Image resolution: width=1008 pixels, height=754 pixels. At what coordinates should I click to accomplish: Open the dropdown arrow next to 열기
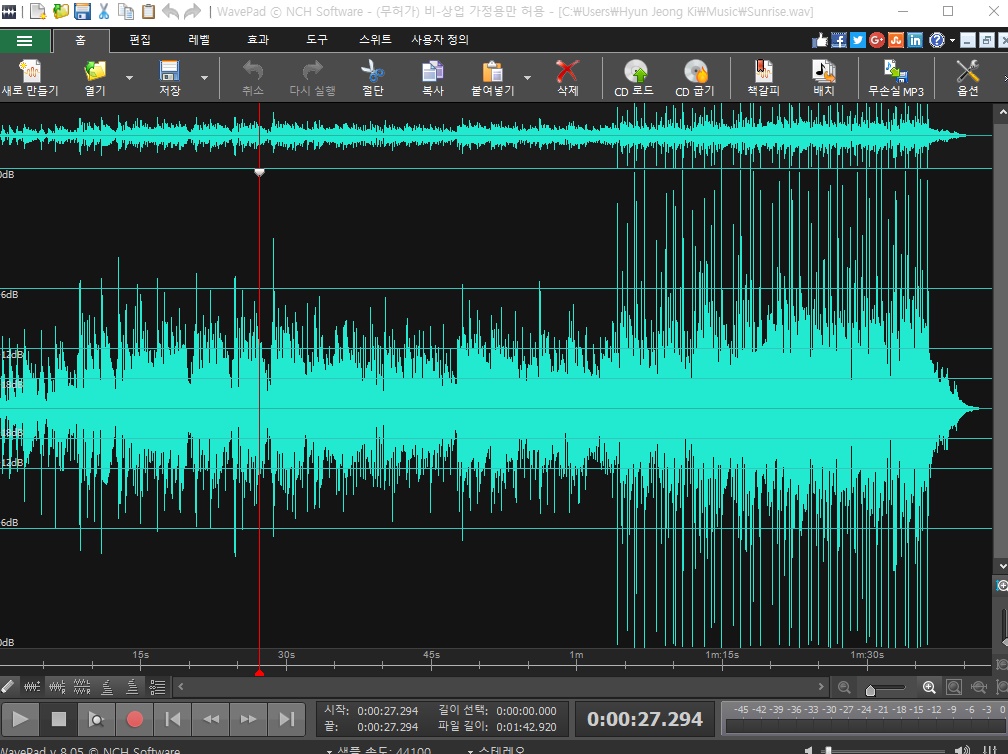pos(129,78)
